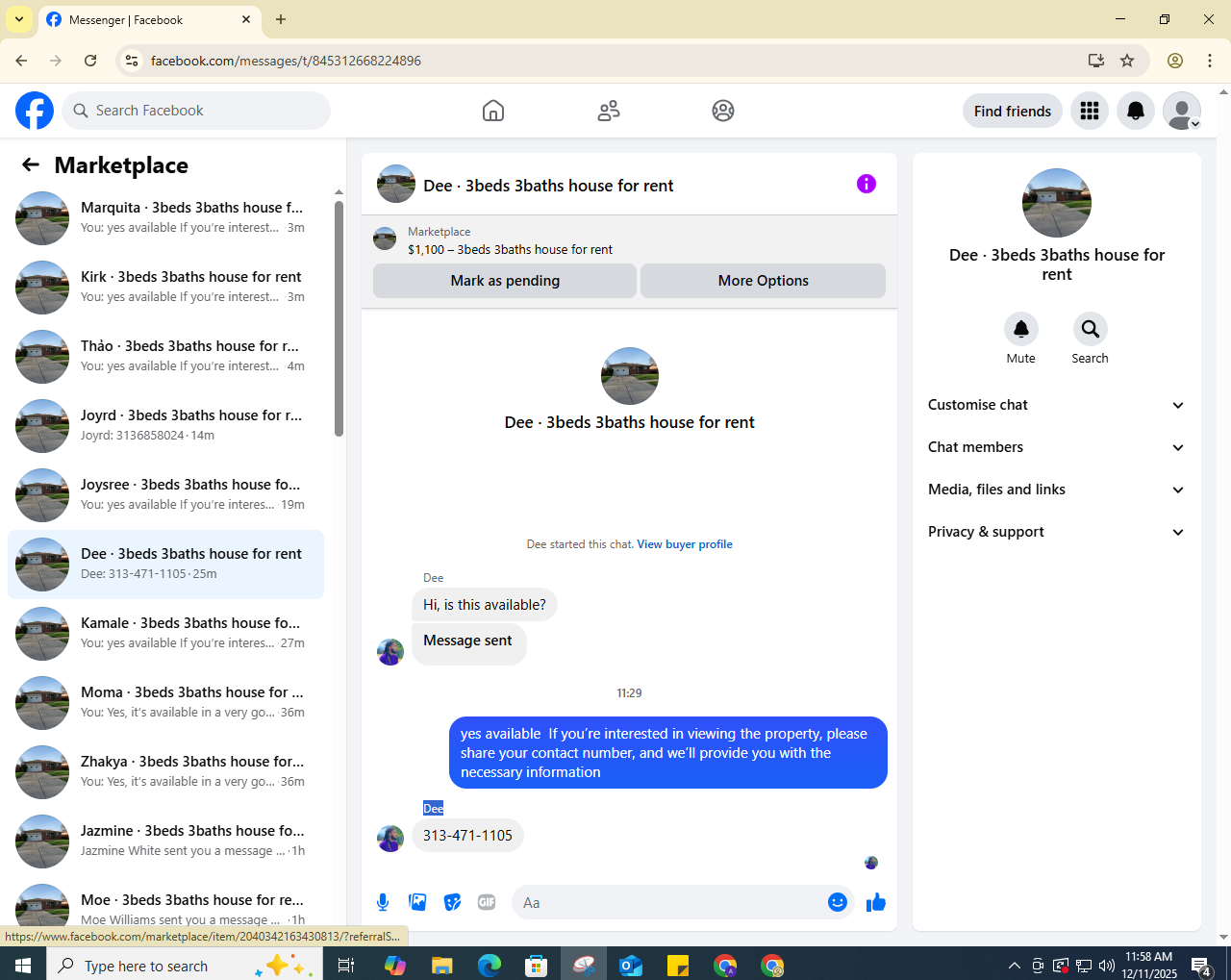The width and height of the screenshot is (1231, 980).
Task: Expand the Chat members section
Action: 1056,447
